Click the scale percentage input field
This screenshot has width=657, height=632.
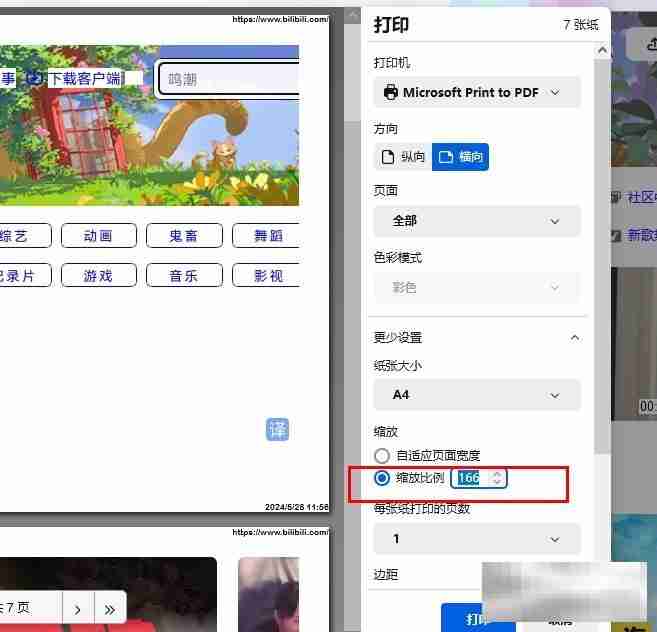pyautogui.click(x=470, y=478)
